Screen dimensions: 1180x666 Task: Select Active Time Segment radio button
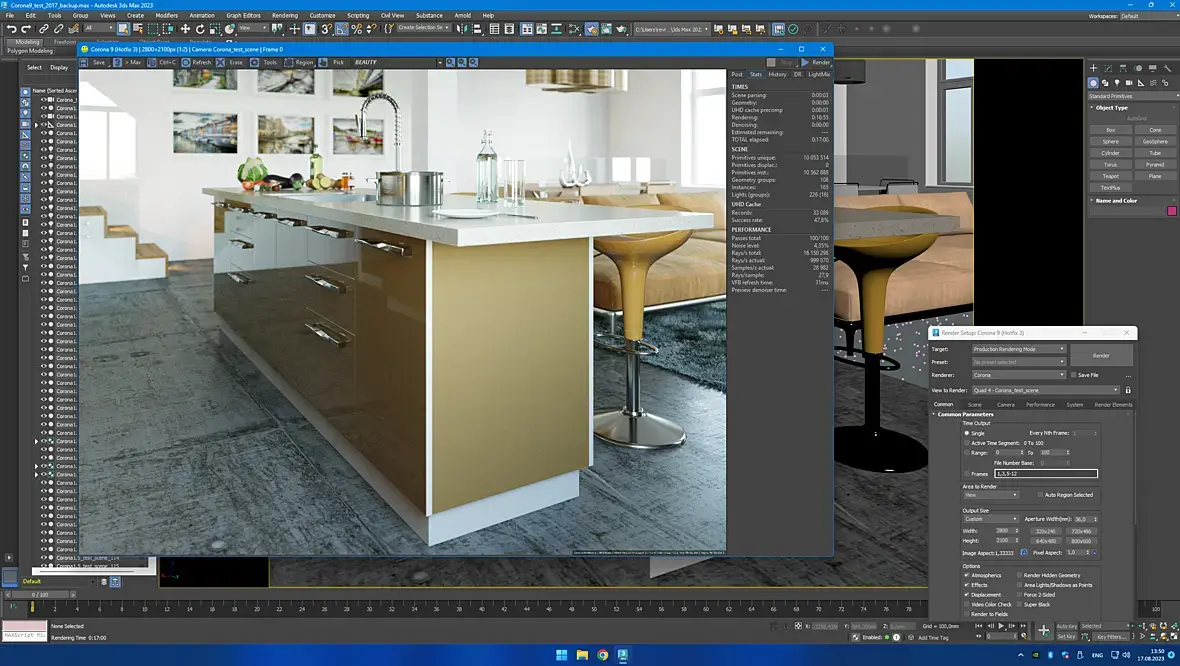click(966, 442)
